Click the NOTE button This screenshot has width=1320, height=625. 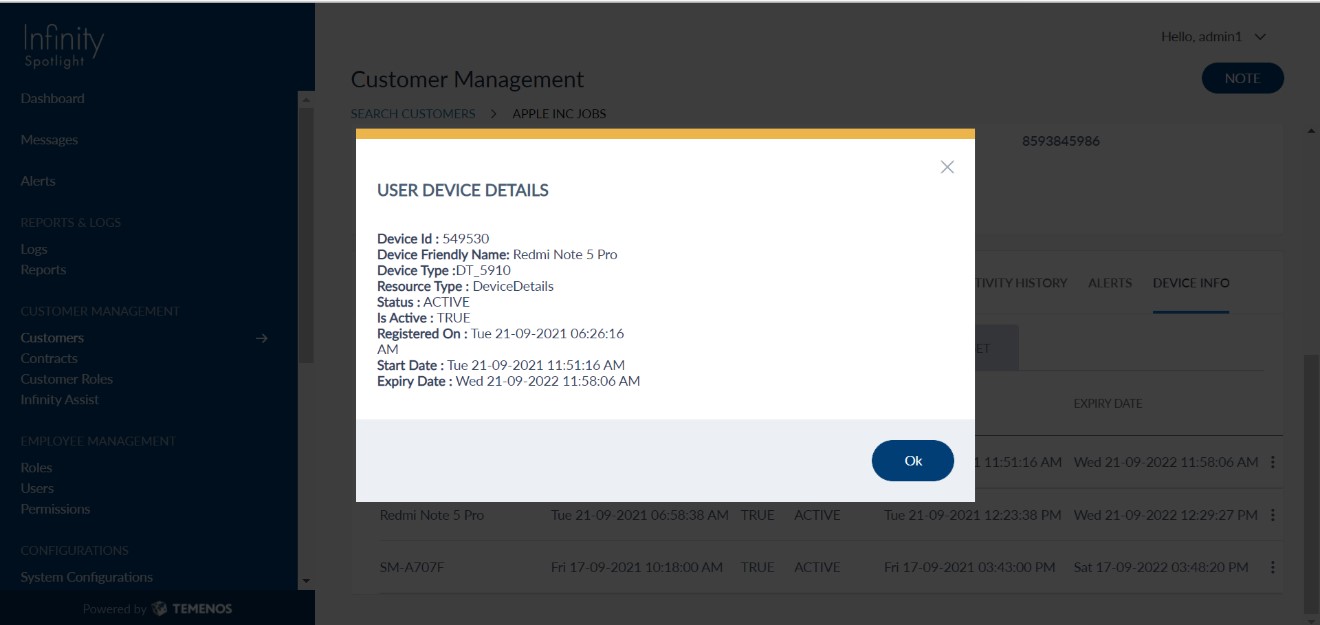click(x=1242, y=79)
